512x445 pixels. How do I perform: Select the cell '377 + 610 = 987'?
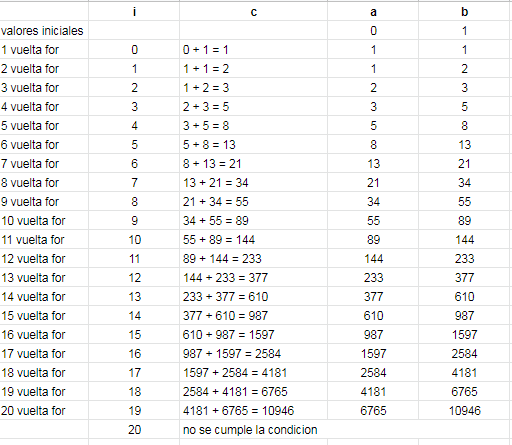point(253,315)
